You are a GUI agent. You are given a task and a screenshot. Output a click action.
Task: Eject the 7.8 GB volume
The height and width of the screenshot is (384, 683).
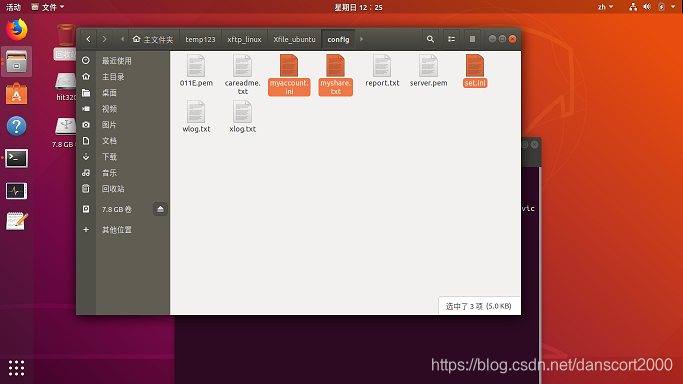point(160,209)
